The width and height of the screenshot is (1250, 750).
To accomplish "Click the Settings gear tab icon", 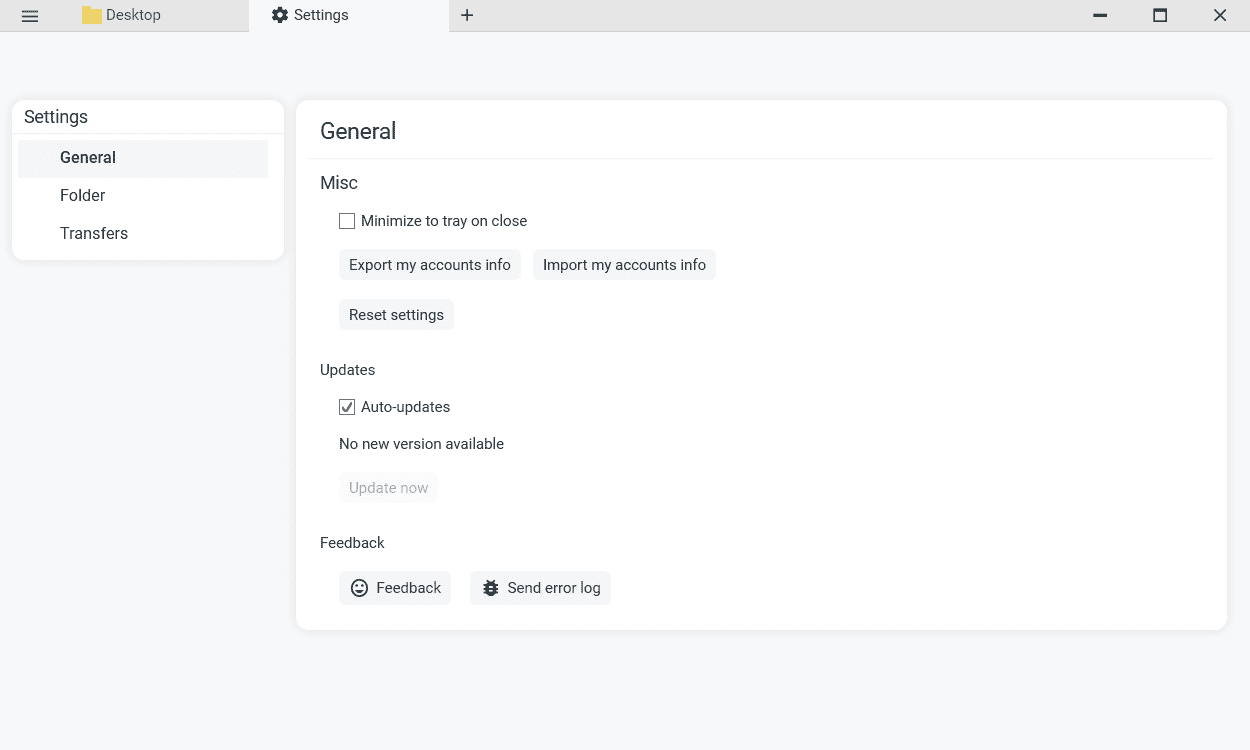I will [280, 15].
